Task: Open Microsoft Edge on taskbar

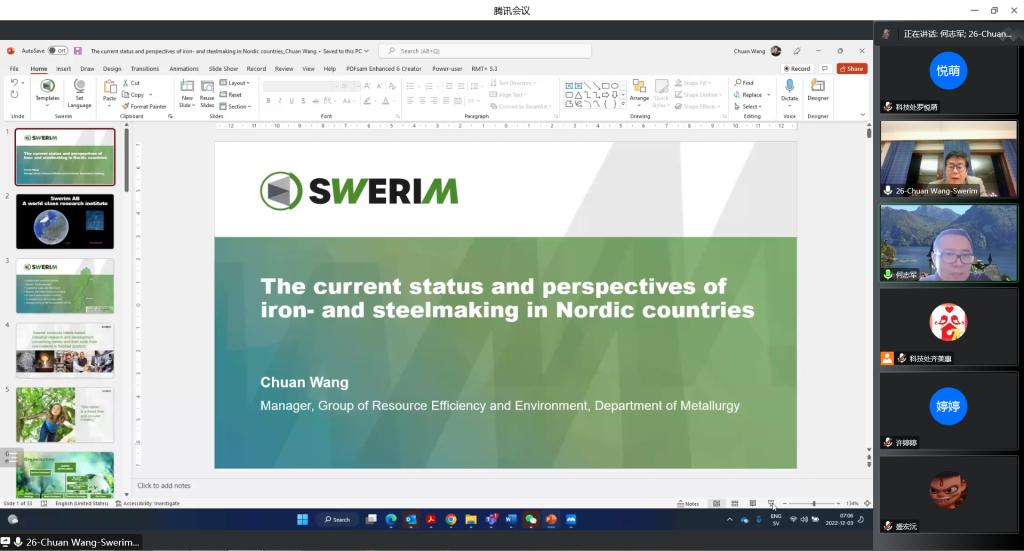Action: (x=391, y=520)
